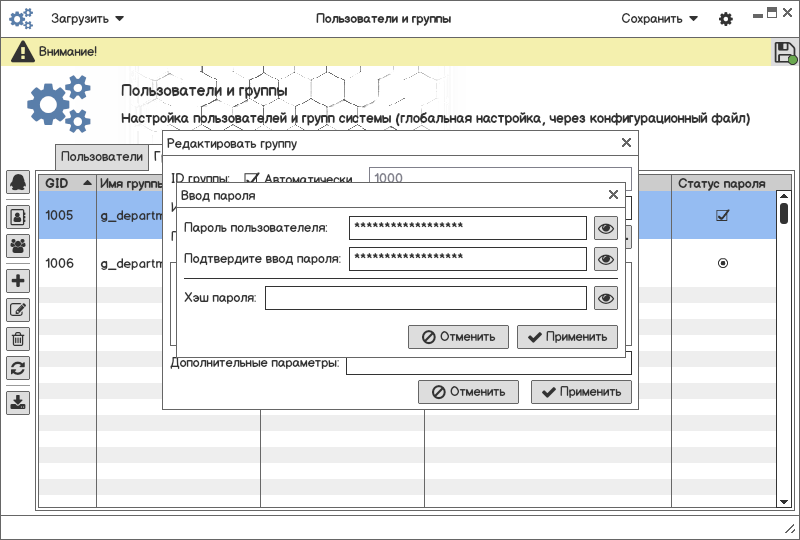Open the "Загрузить" dropdown menu
This screenshot has height=540, width=800.
pos(88,19)
